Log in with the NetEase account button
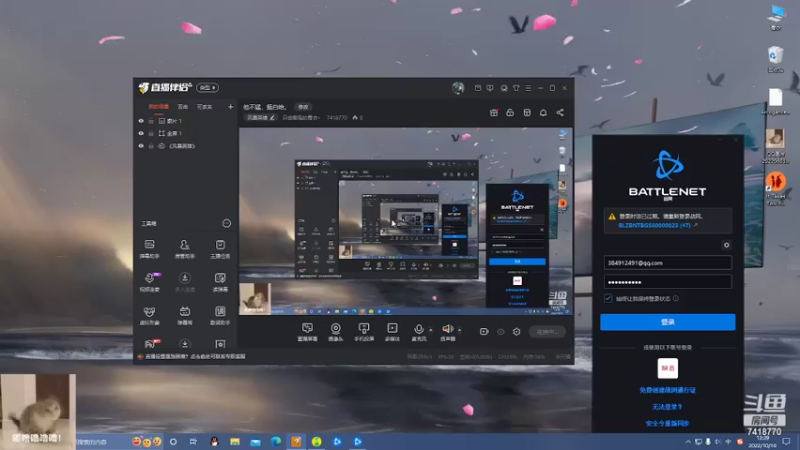This screenshot has height=450, width=800. tap(667, 368)
